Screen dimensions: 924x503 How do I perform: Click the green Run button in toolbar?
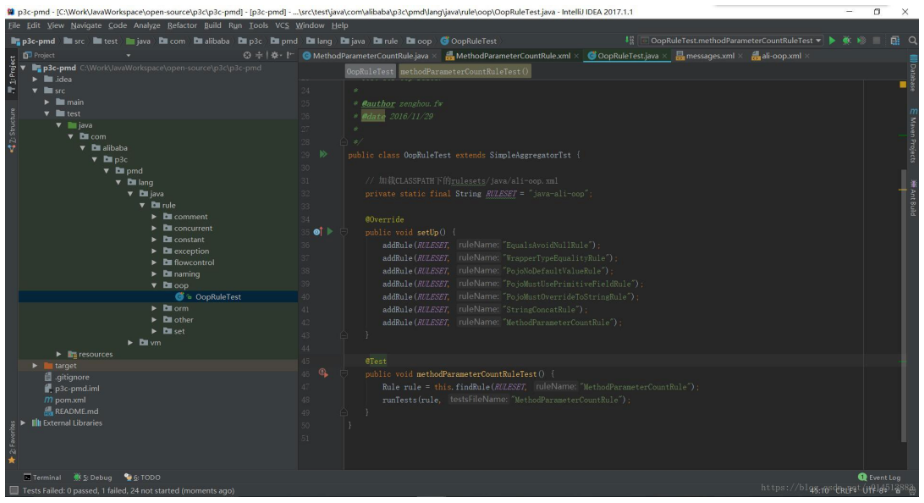point(831,40)
